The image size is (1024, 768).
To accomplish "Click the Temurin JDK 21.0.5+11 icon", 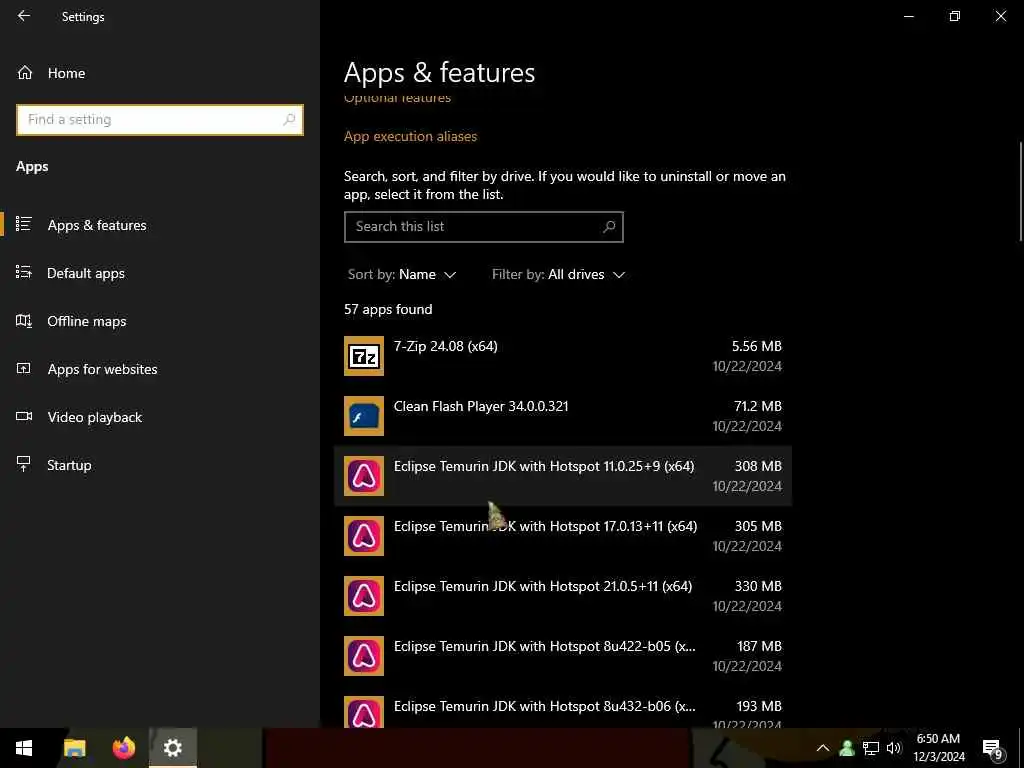I will pyautogui.click(x=364, y=596).
